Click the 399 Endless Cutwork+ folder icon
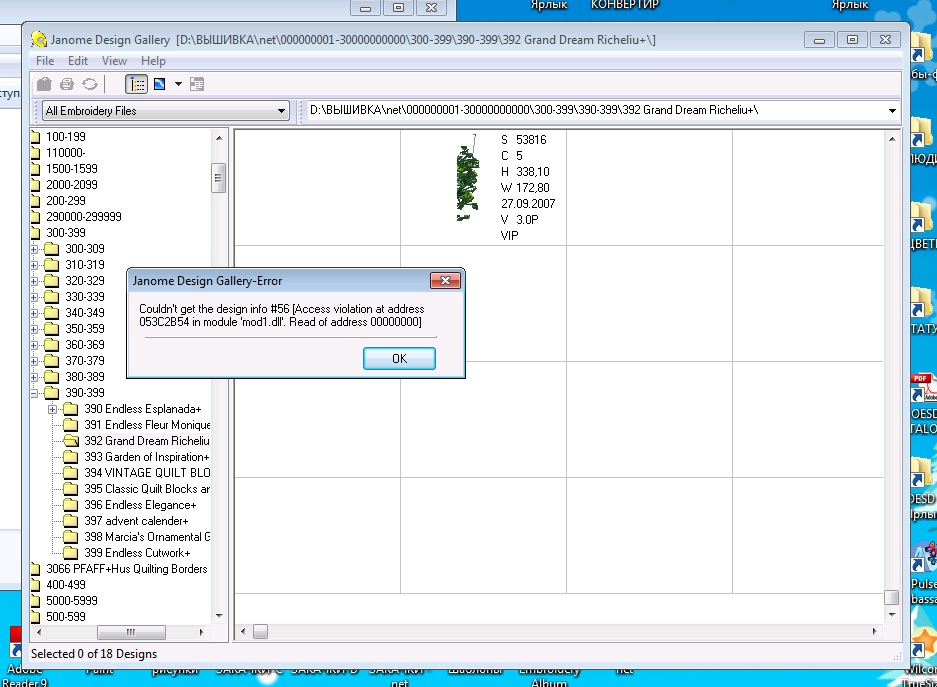Image resolution: width=937 pixels, height=687 pixels. coord(71,553)
